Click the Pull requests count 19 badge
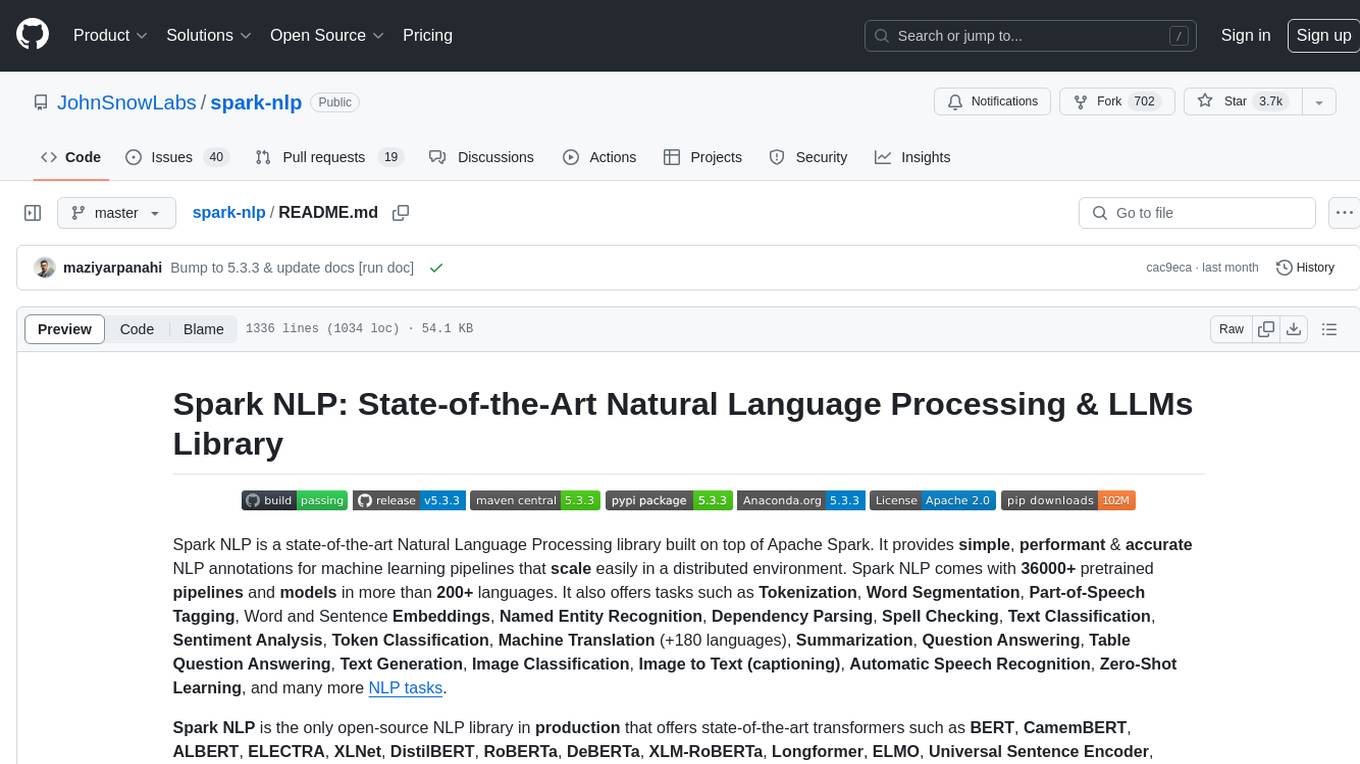1360x764 pixels. pos(391,157)
